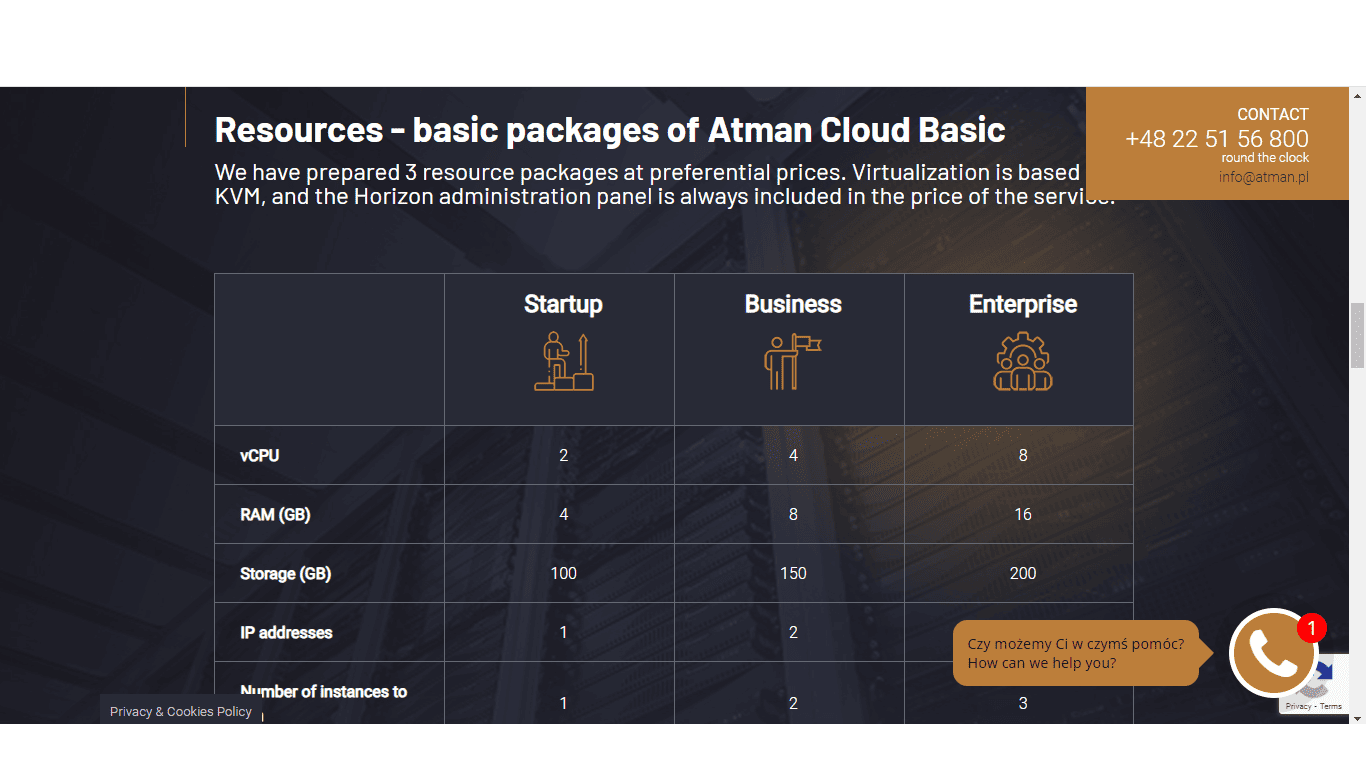Click the Business RAM value 8
The height and width of the screenshot is (768, 1366).
(x=793, y=514)
